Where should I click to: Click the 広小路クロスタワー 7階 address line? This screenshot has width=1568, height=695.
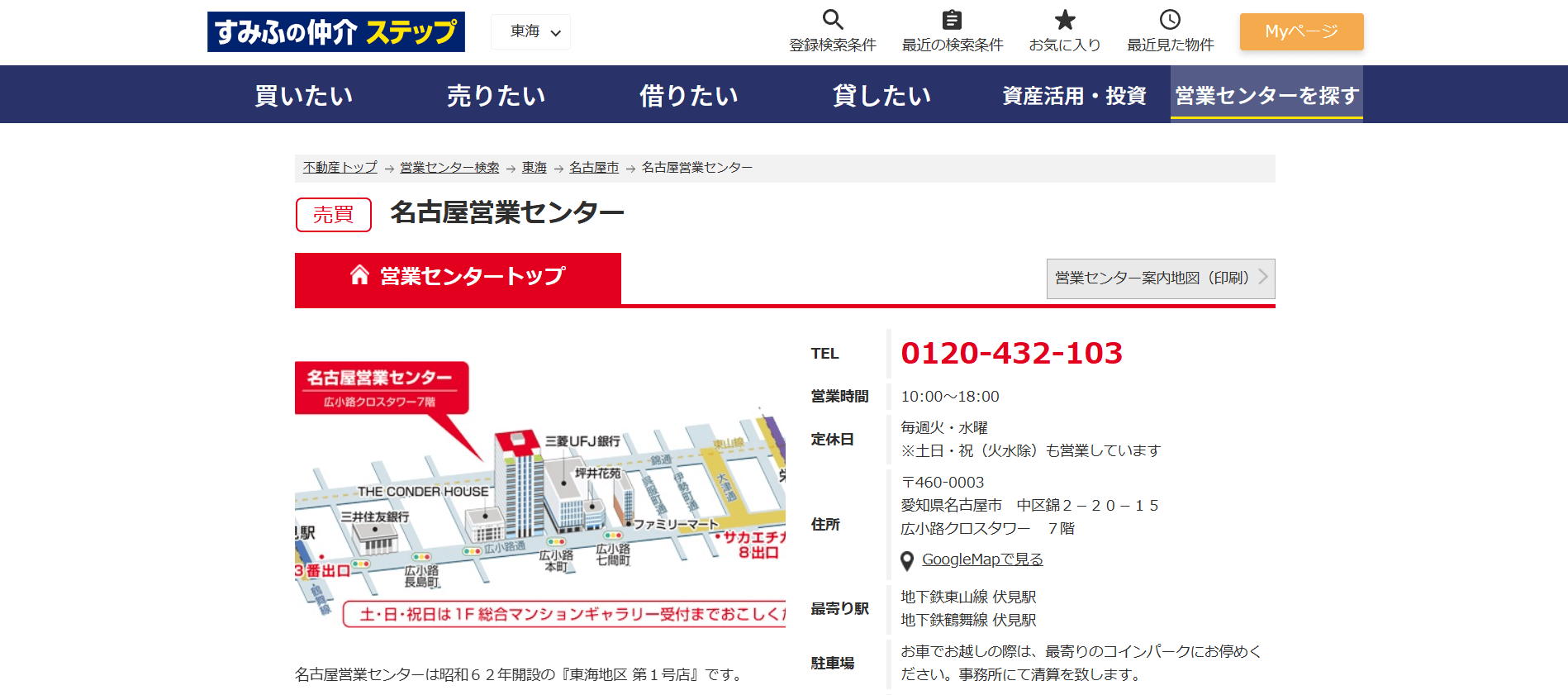tap(987, 529)
